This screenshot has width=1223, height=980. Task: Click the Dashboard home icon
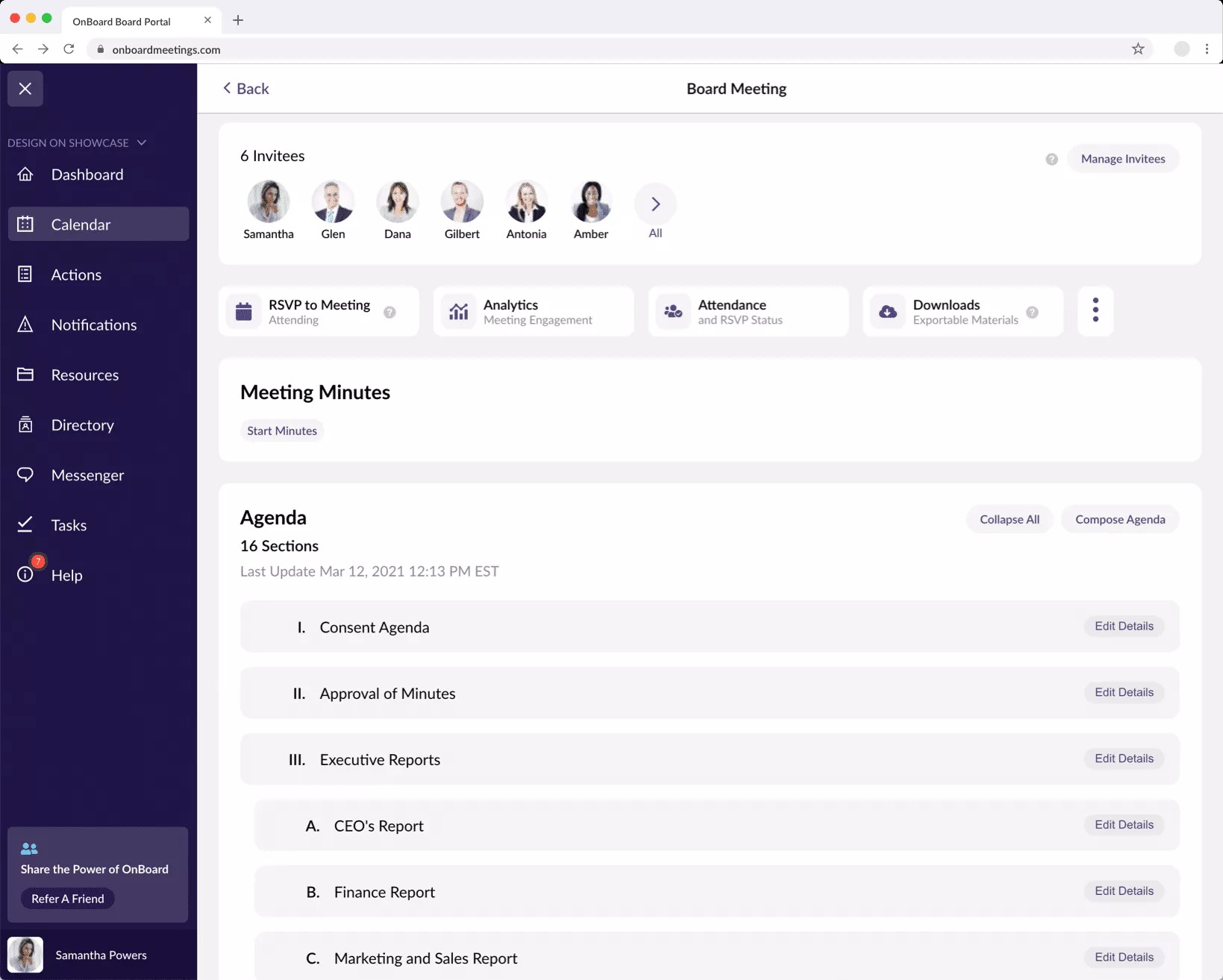[x=25, y=175]
